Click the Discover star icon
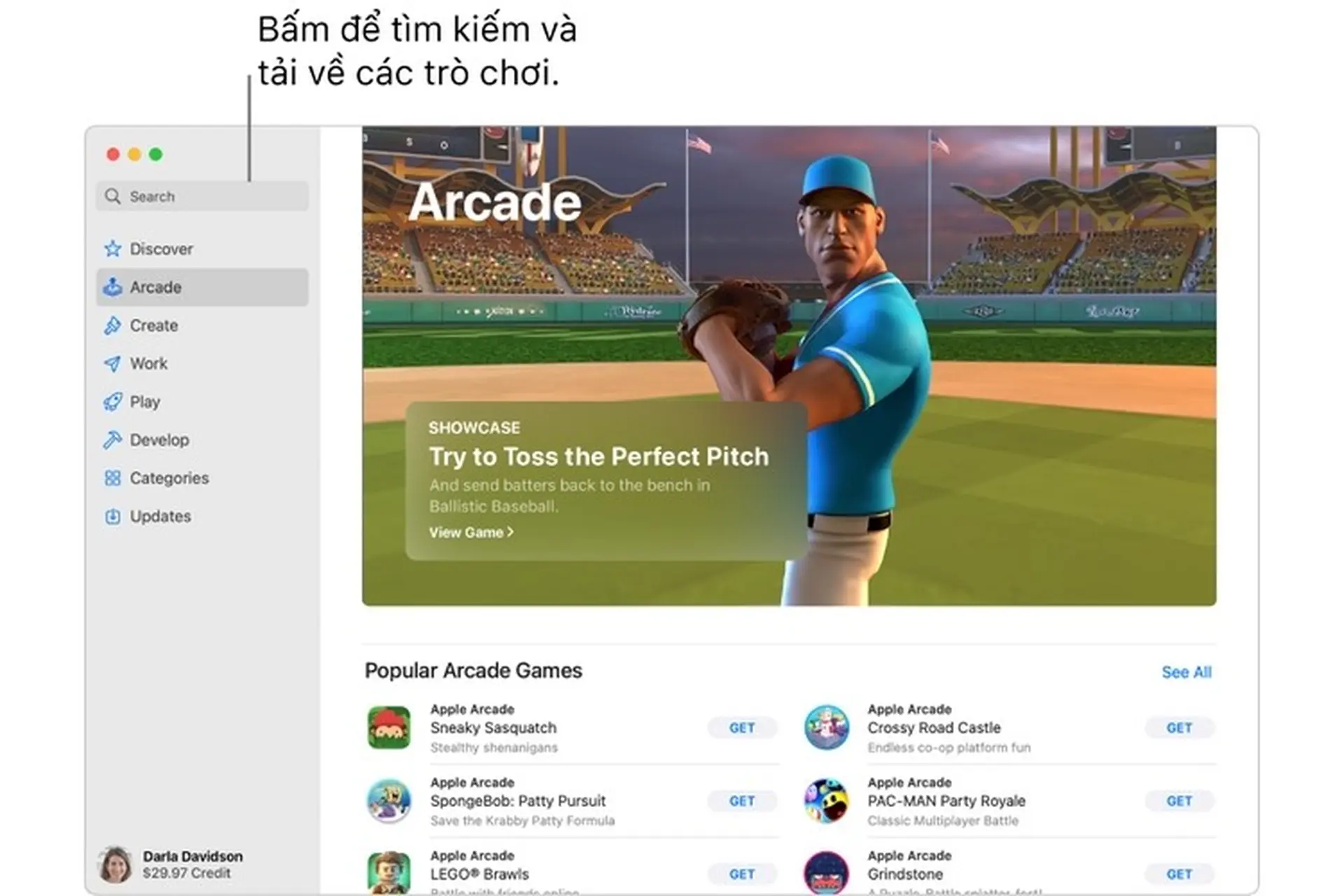1344x896 pixels. 112,248
